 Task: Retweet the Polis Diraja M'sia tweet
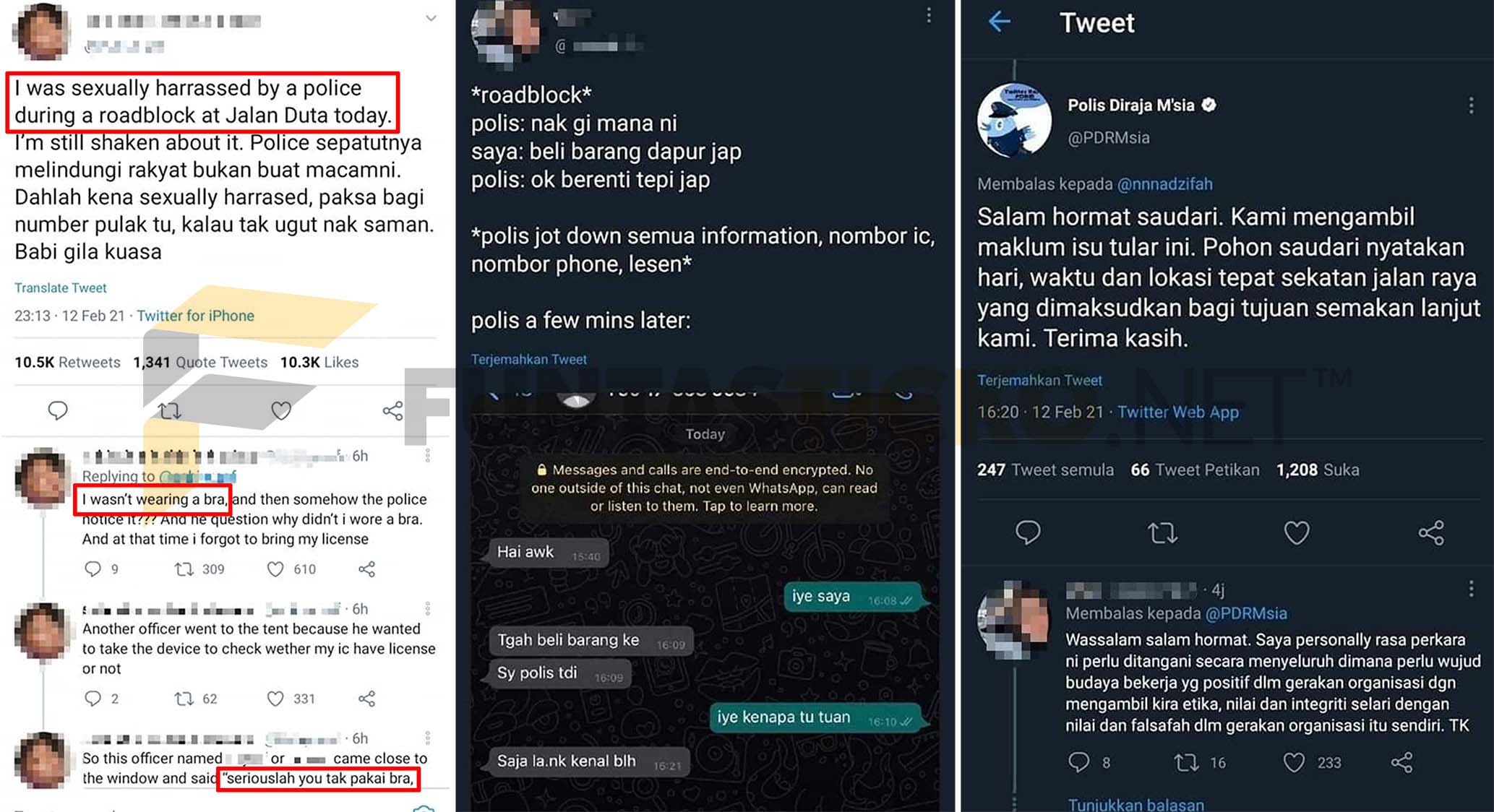(x=1162, y=533)
